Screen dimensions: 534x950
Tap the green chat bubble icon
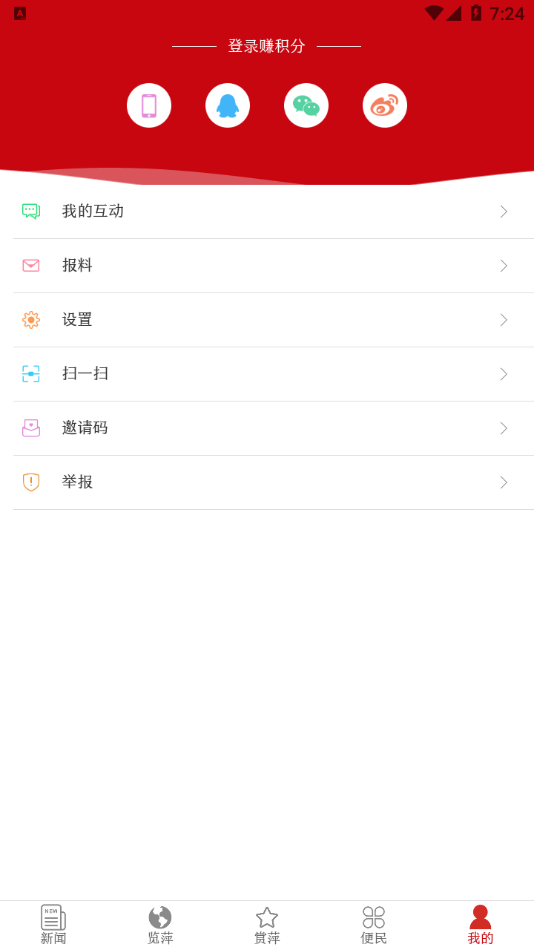[x=31, y=211]
